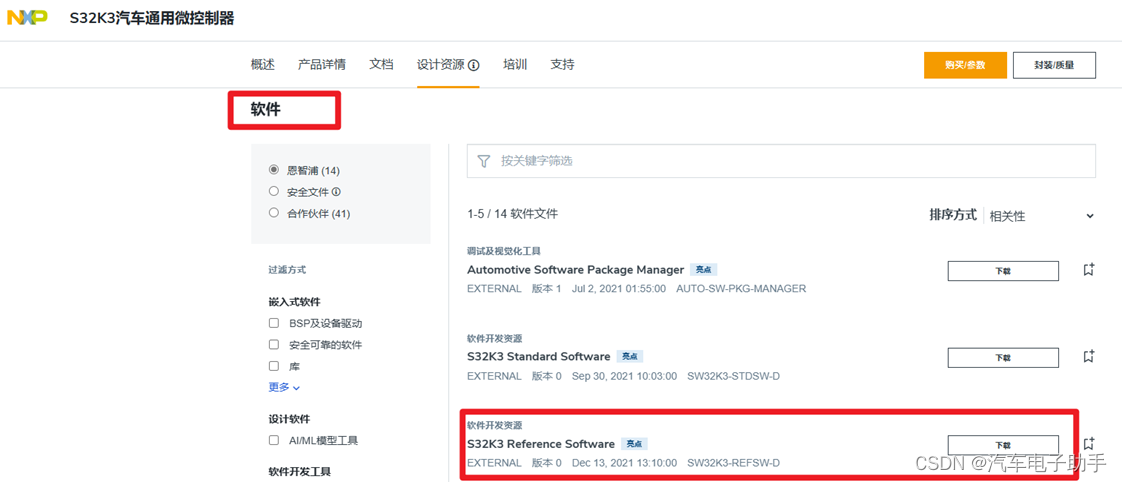Click the S32K3汽车通用微控制器 page title

[x=152, y=19]
